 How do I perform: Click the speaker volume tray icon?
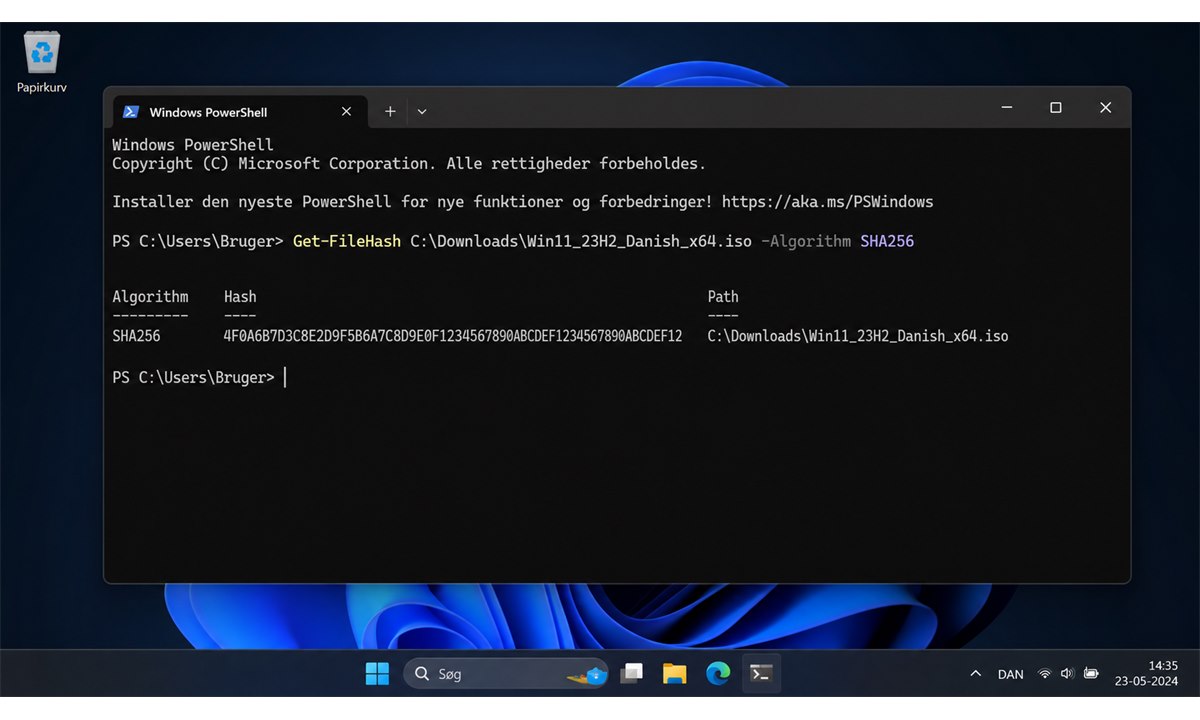[x=1067, y=674]
